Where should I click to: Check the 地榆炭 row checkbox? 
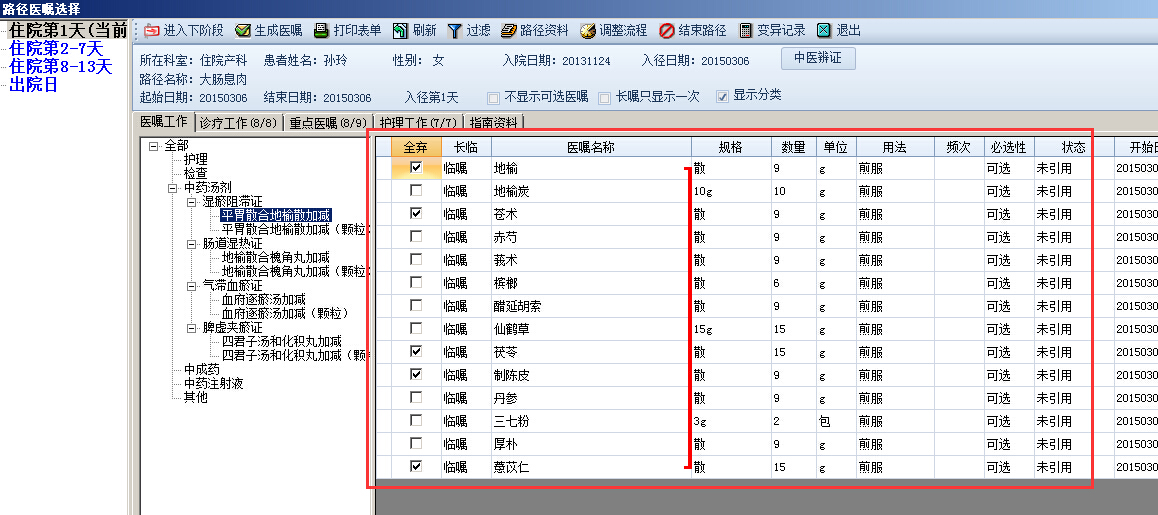click(x=417, y=191)
